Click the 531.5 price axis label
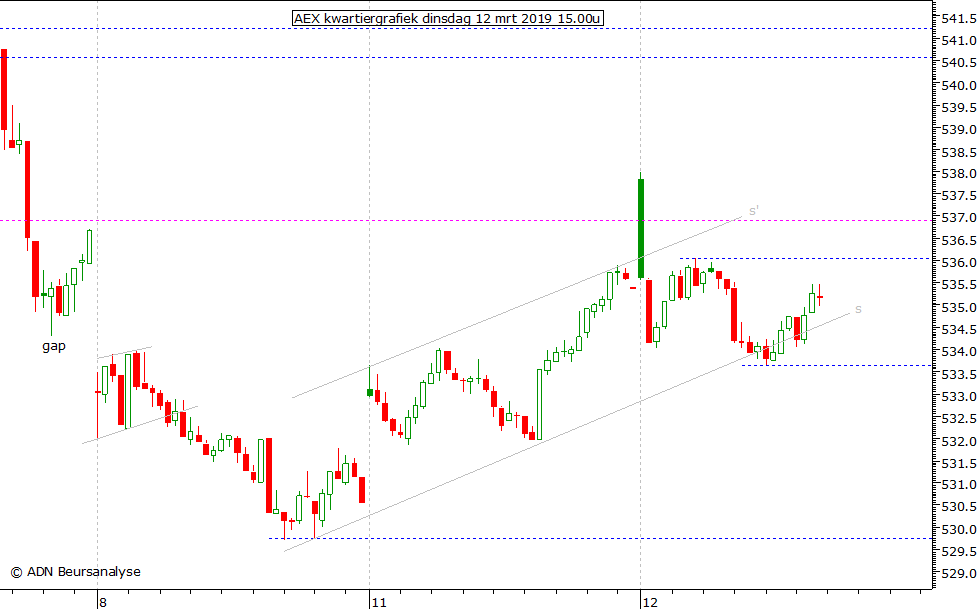 coord(959,463)
